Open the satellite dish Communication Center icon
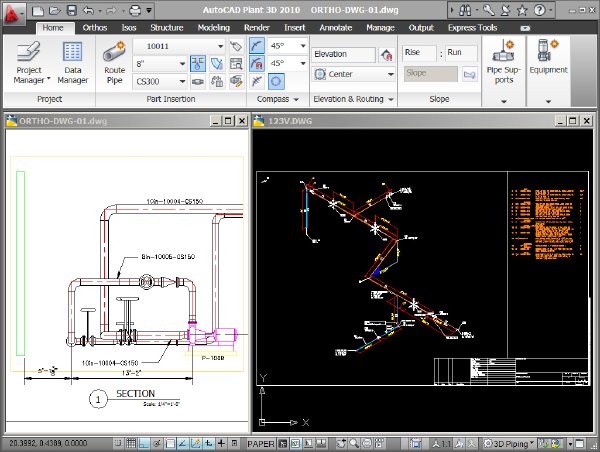Image resolution: width=600 pixels, height=452 pixels. click(505, 10)
